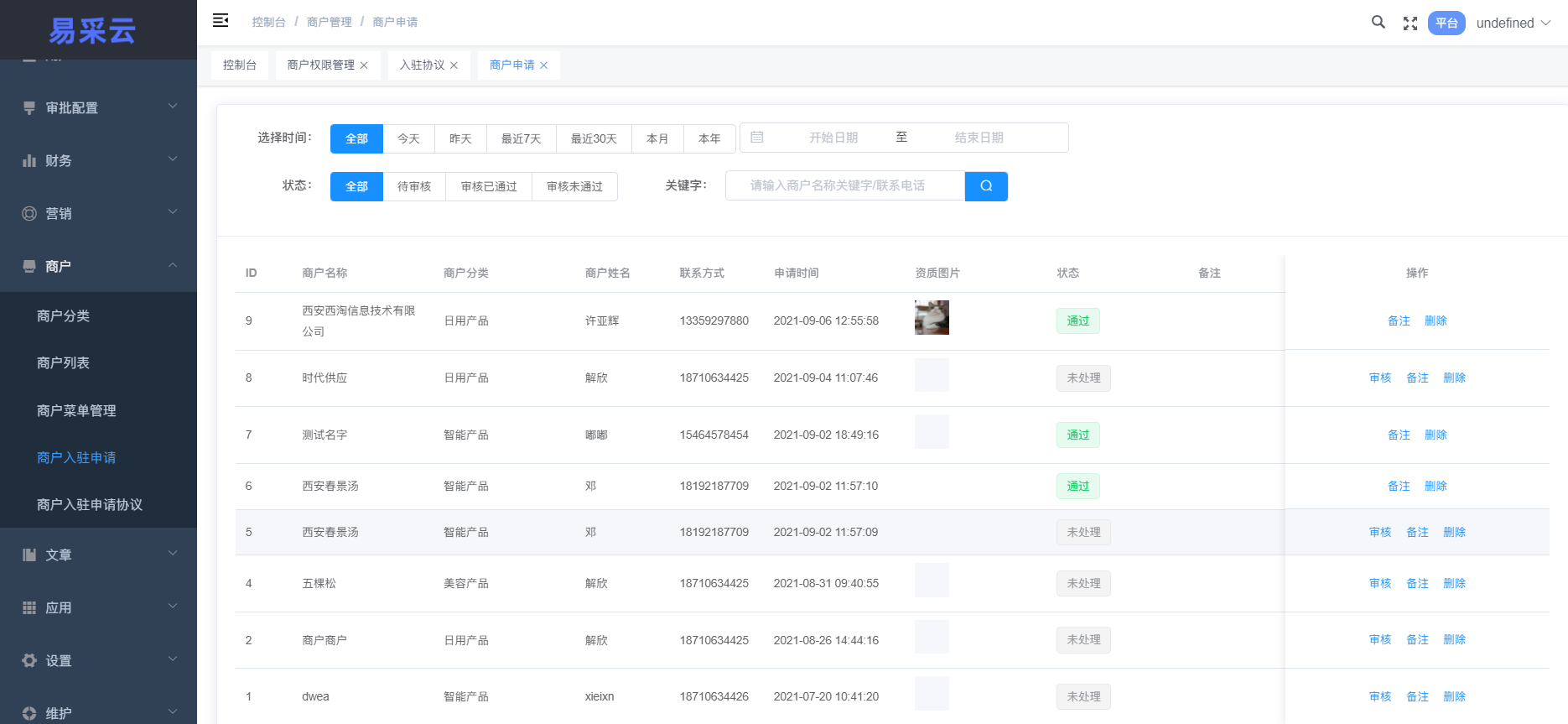1568x724 pixels.
Task: Open qualification image thumbnail for ID 9
Action: pyautogui.click(x=932, y=318)
